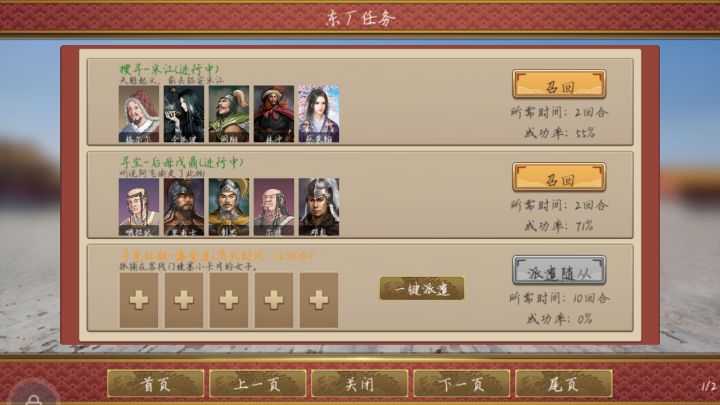Click the 一键派遣 auto-dispatch button
Screen dimensions: 720x405
point(422,288)
